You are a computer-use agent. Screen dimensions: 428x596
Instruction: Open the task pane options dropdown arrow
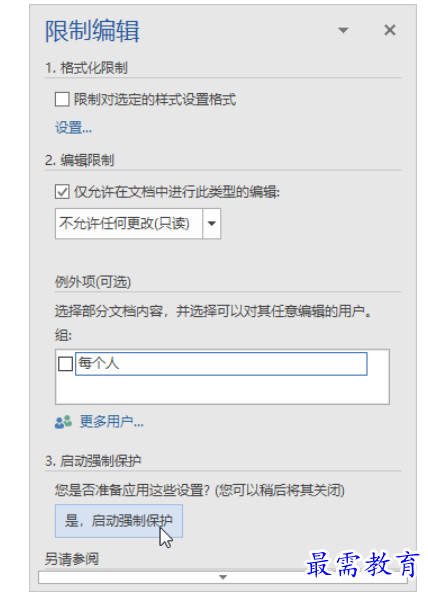point(343,30)
